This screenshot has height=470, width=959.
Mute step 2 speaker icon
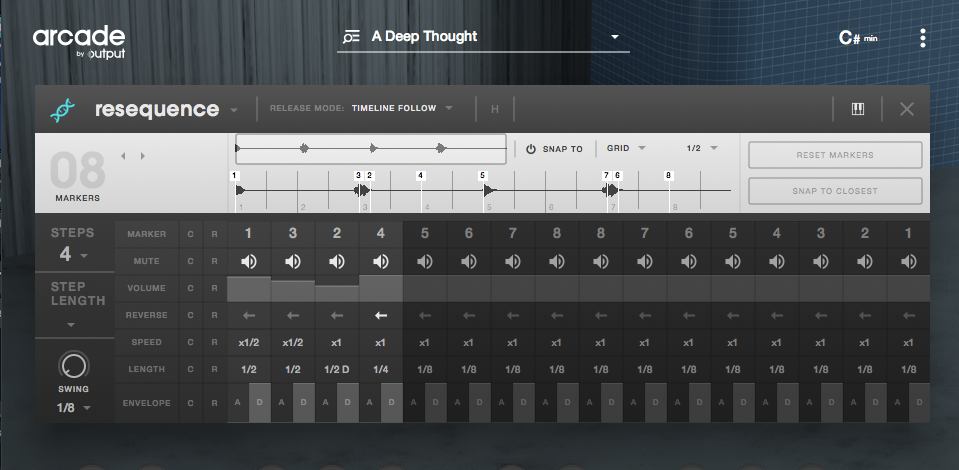click(292, 261)
